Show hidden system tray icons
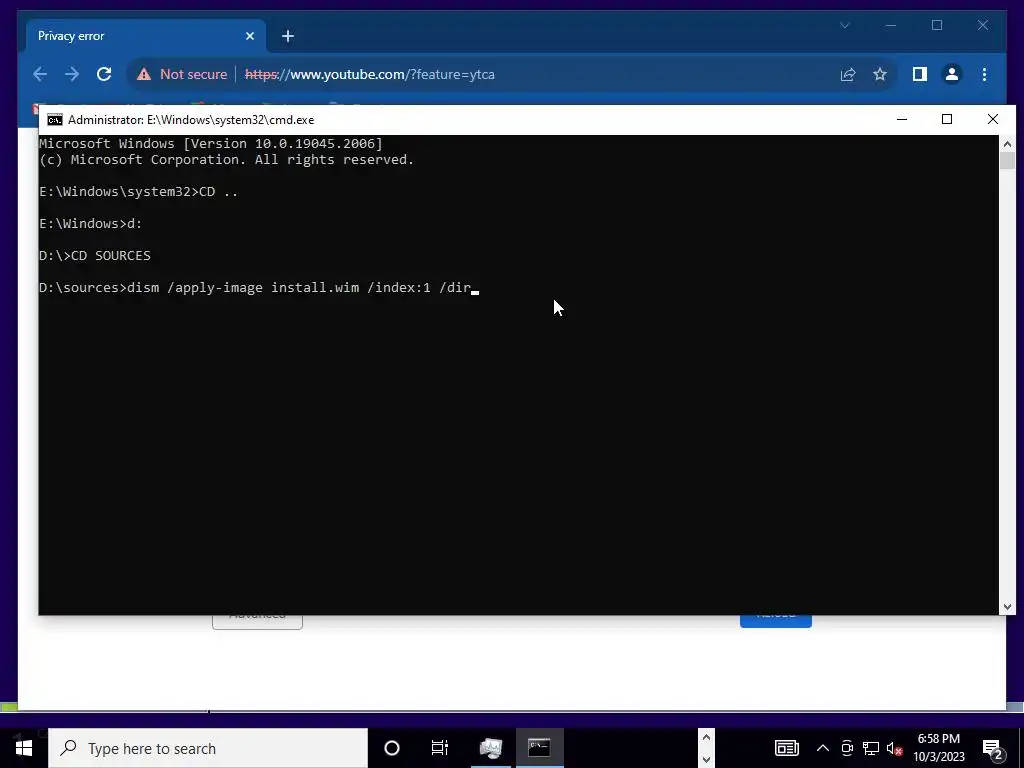 (823, 748)
